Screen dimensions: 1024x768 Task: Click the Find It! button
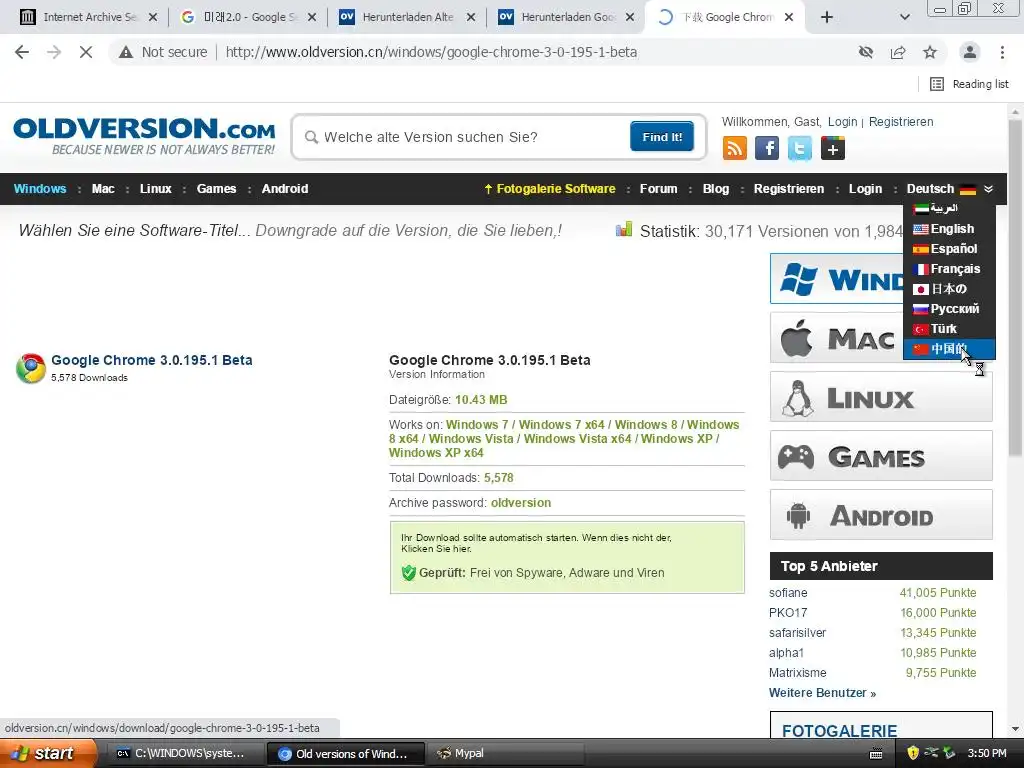662,136
